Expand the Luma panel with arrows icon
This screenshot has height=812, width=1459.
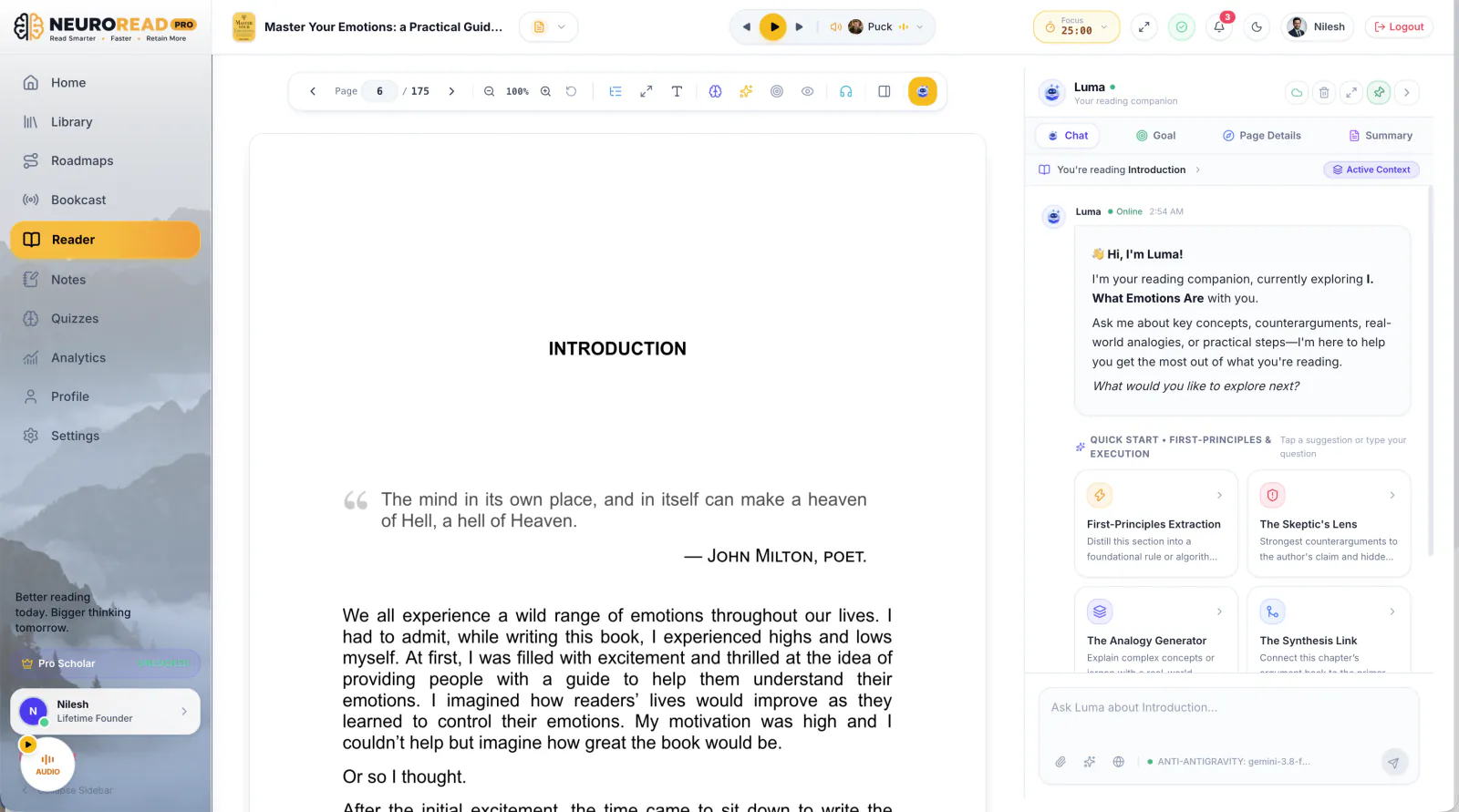[1351, 92]
